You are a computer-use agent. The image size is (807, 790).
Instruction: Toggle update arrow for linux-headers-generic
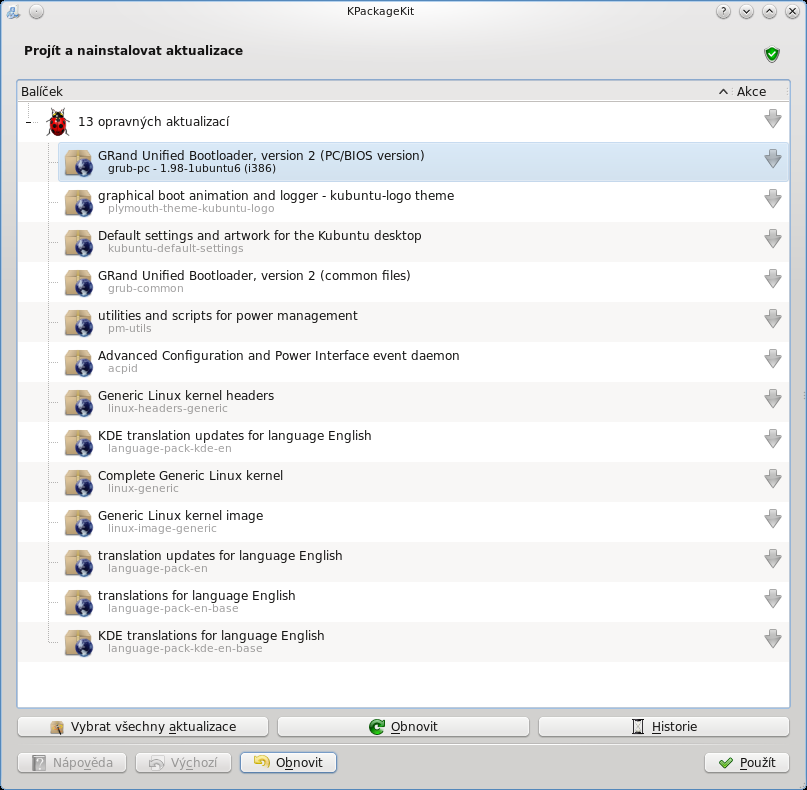[x=773, y=399]
